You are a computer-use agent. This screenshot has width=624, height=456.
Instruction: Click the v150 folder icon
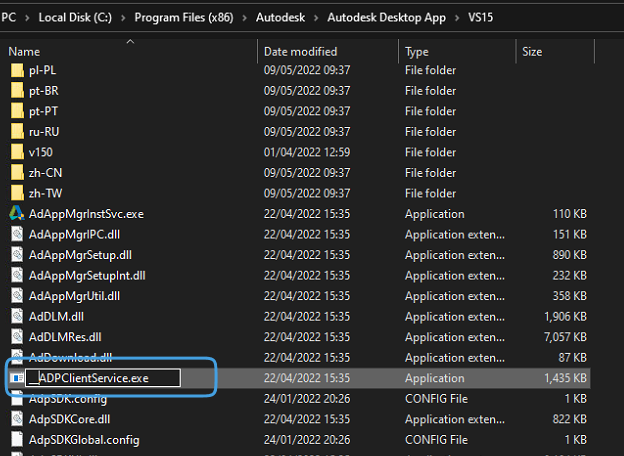click(x=16, y=152)
